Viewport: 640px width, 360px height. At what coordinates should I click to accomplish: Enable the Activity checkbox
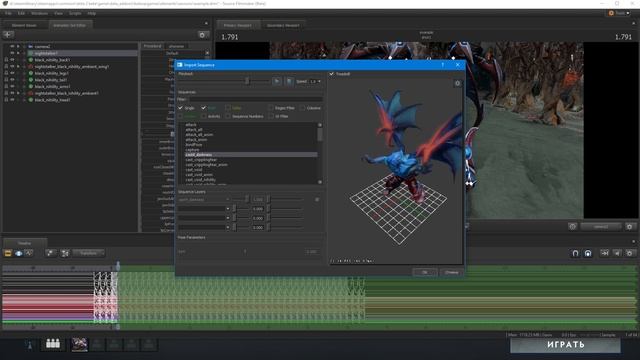[204, 116]
